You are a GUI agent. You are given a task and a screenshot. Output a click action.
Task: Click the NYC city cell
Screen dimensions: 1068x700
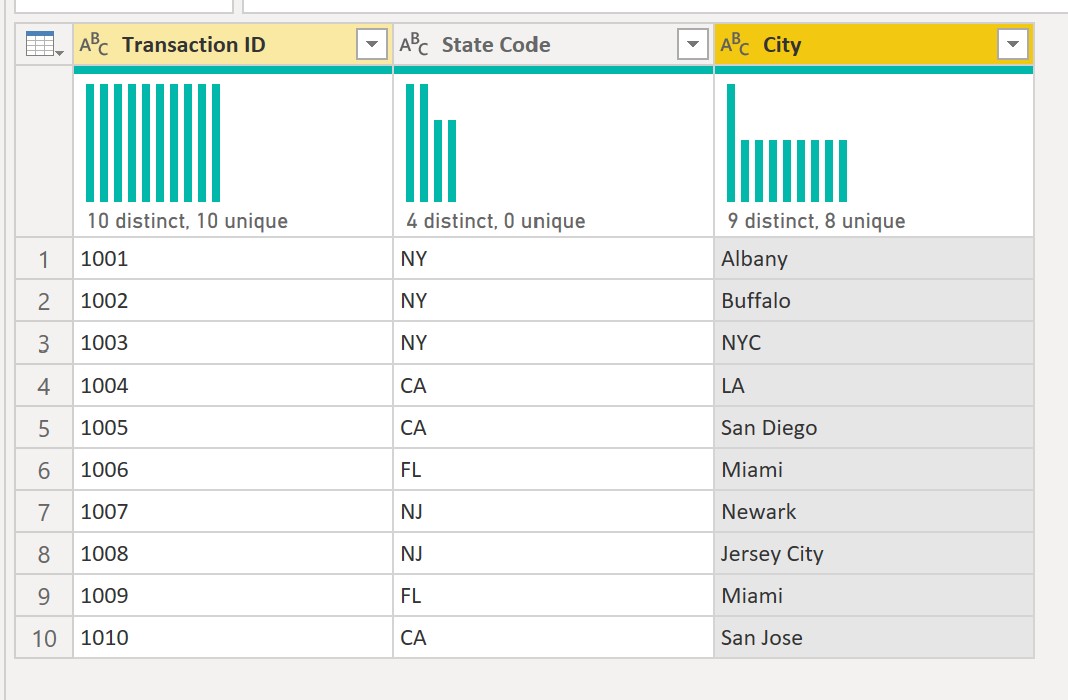[874, 343]
